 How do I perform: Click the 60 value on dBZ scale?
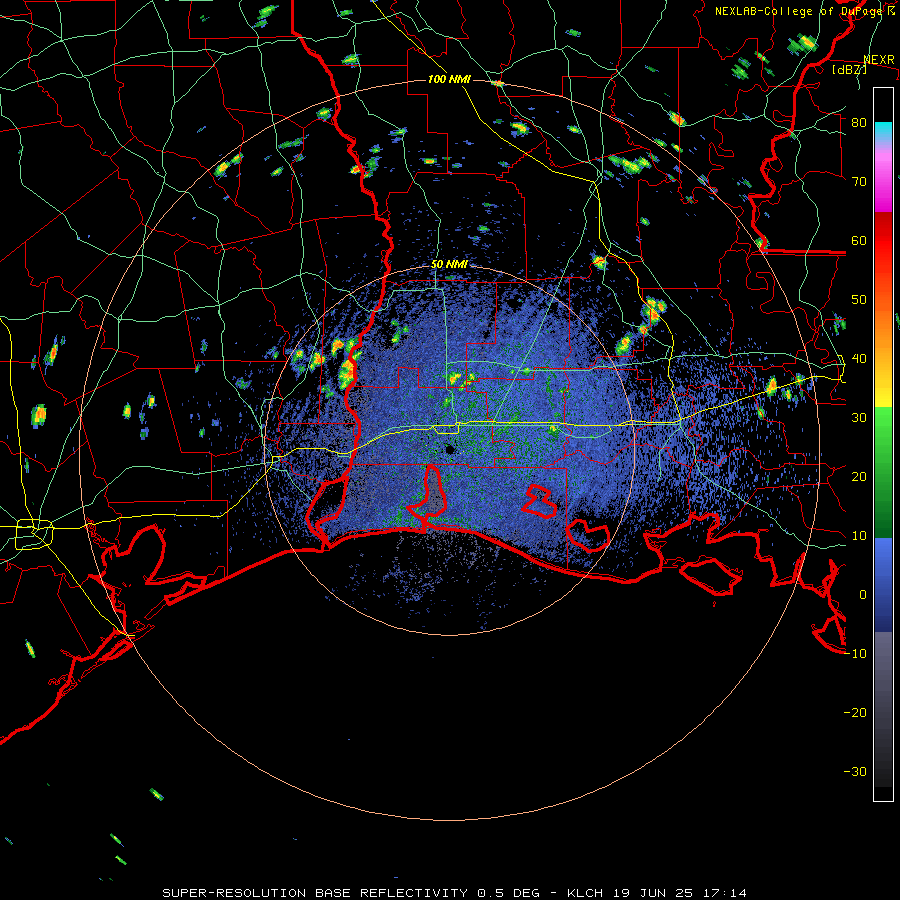coord(859,240)
